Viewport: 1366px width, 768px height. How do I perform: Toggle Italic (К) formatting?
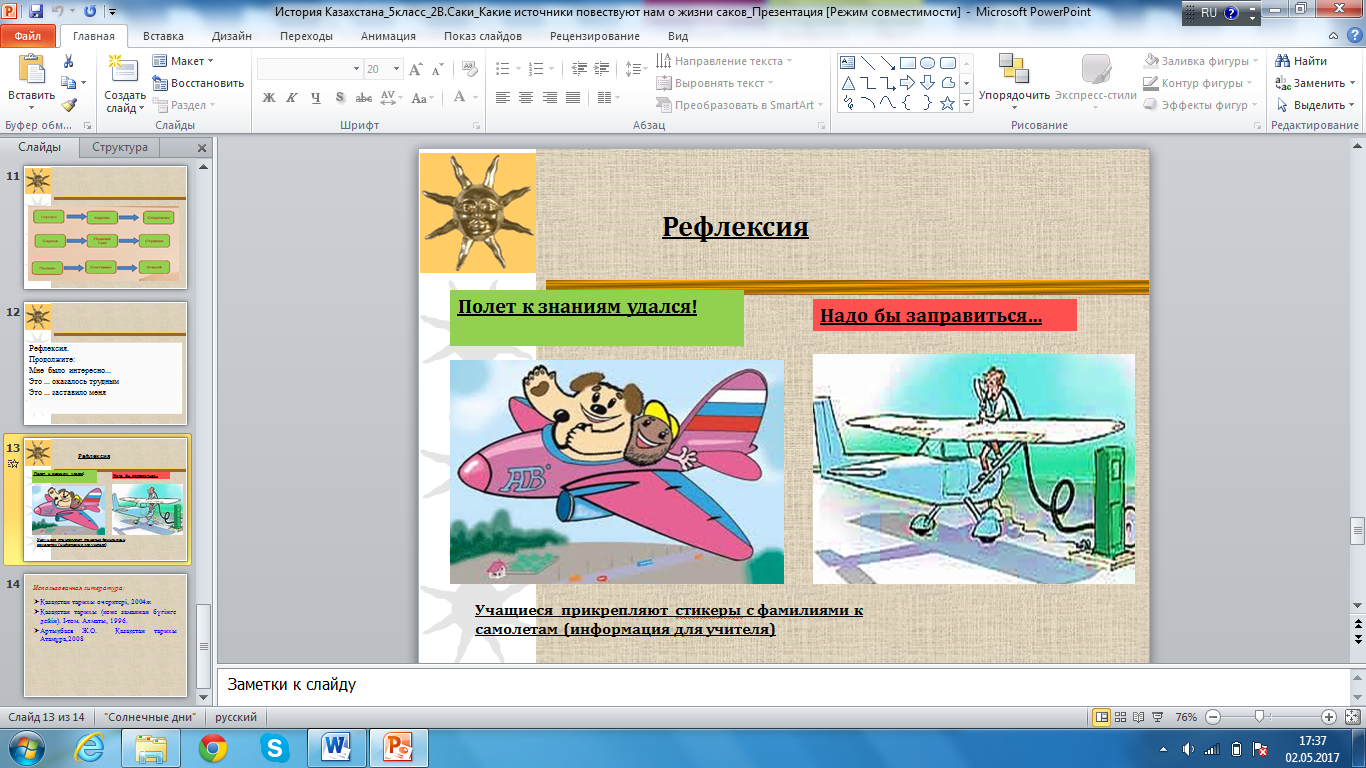point(292,98)
